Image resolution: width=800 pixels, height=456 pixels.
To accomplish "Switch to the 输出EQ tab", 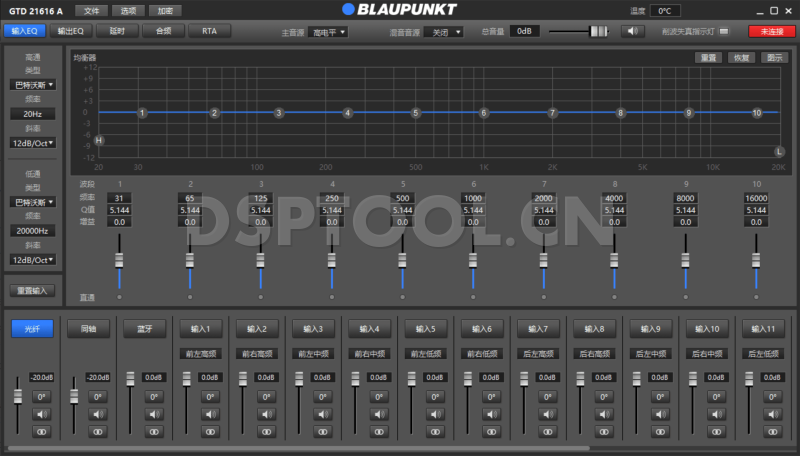I will [70, 31].
